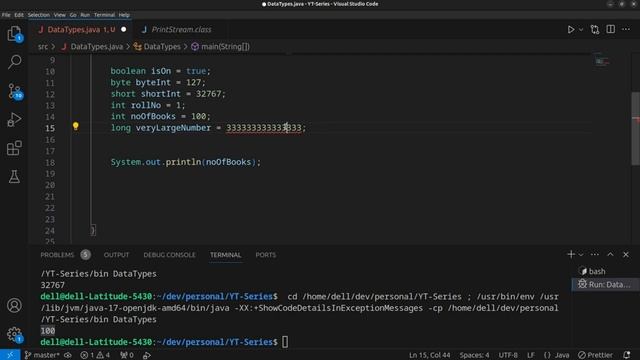Open the Explorer view in activity bar
The height and width of the screenshot is (360, 640).
click(x=14, y=34)
